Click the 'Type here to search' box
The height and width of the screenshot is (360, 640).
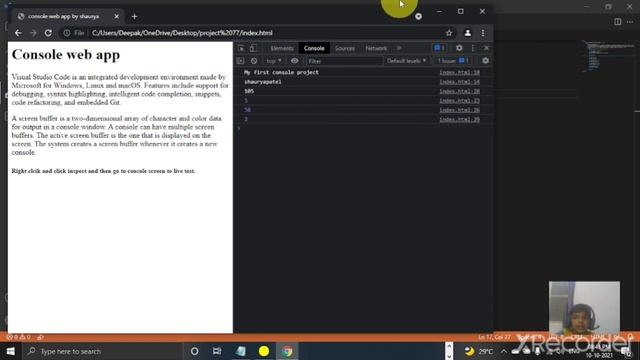[x=102, y=351]
